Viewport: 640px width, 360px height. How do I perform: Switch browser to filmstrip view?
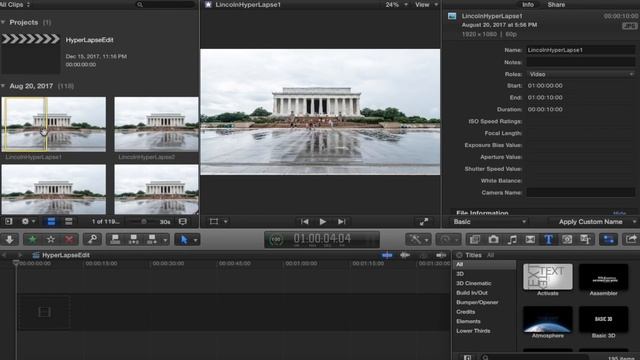(x=51, y=221)
